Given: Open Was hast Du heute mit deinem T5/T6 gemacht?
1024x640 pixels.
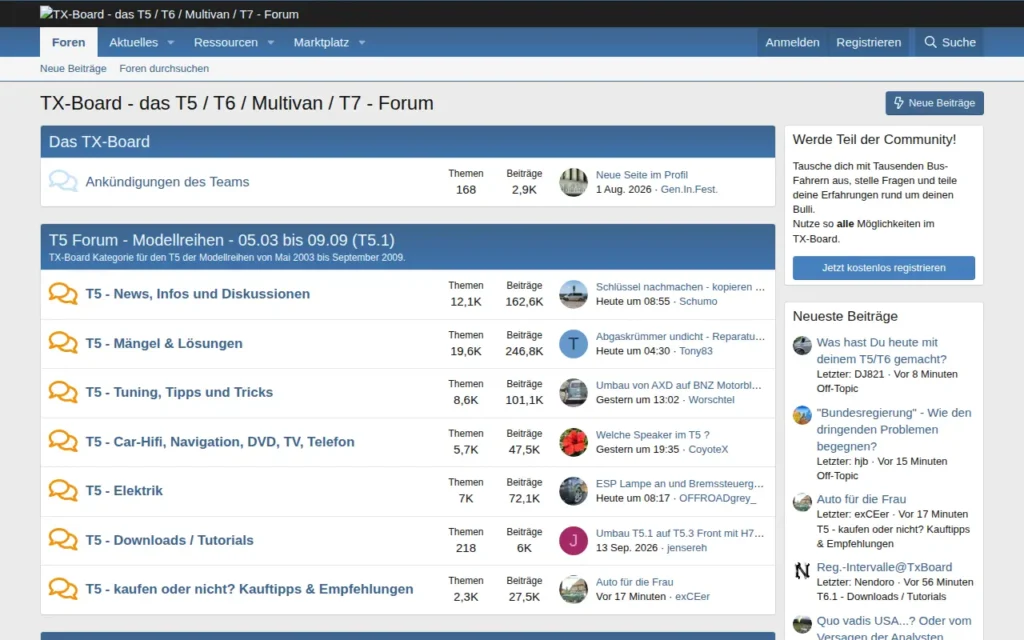Looking at the screenshot, I should pos(882,351).
